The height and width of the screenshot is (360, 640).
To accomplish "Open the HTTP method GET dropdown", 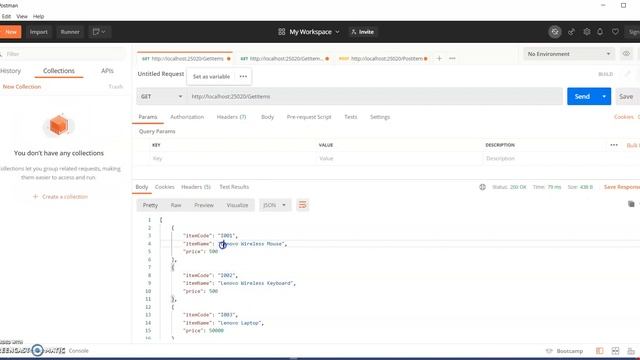I will [x=161, y=96].
